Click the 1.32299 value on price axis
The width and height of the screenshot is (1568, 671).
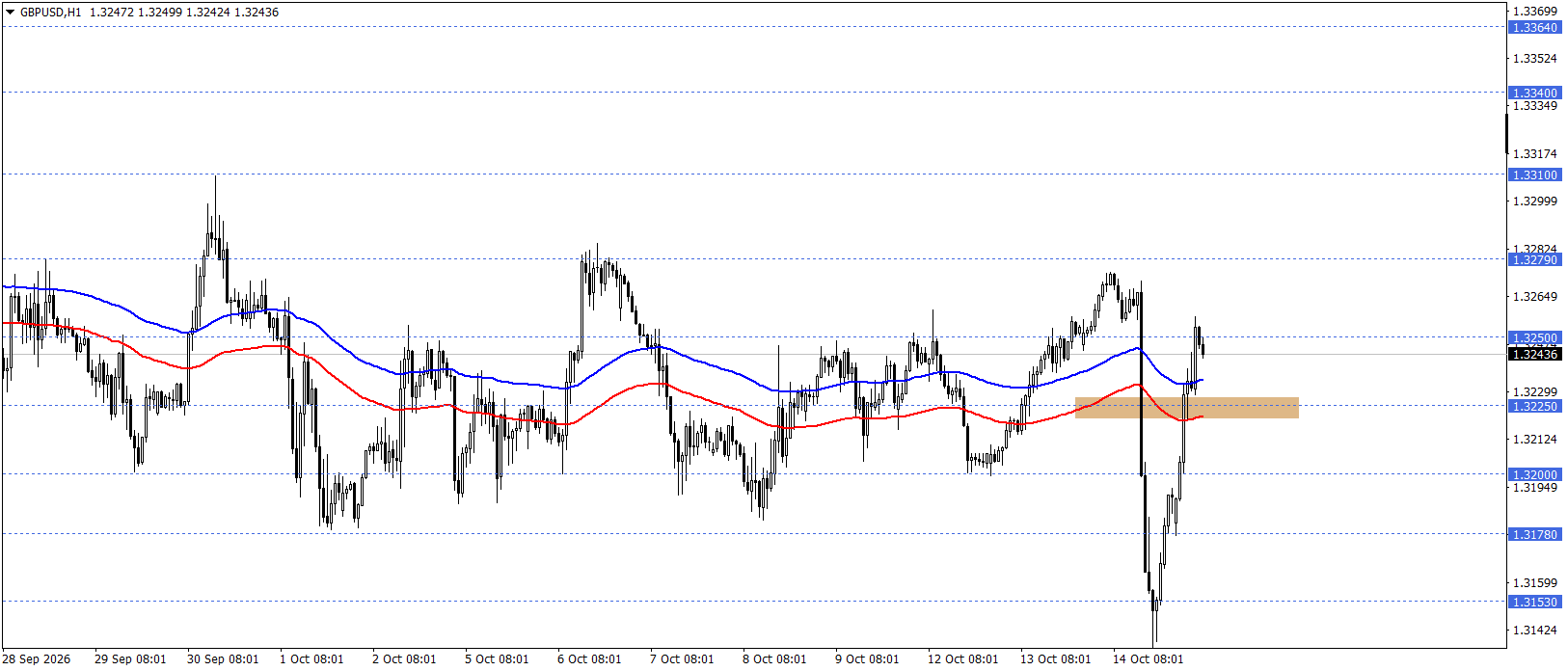coord(1534,392)
